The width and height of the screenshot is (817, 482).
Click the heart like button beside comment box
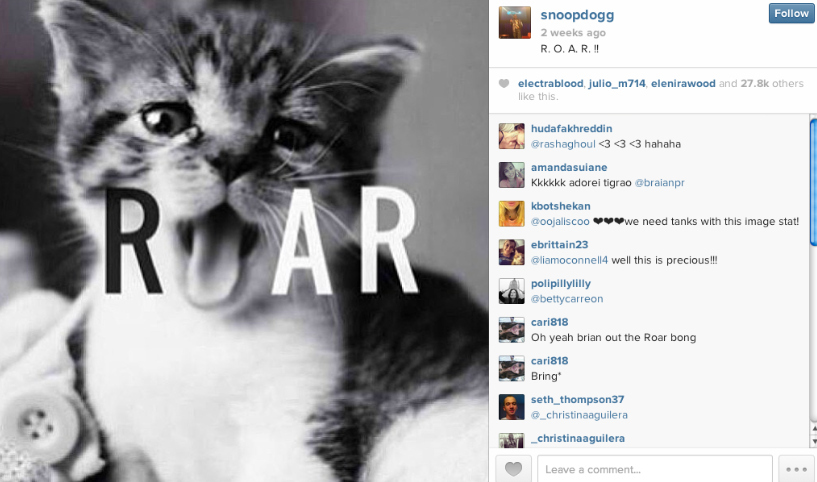point(513,469)
